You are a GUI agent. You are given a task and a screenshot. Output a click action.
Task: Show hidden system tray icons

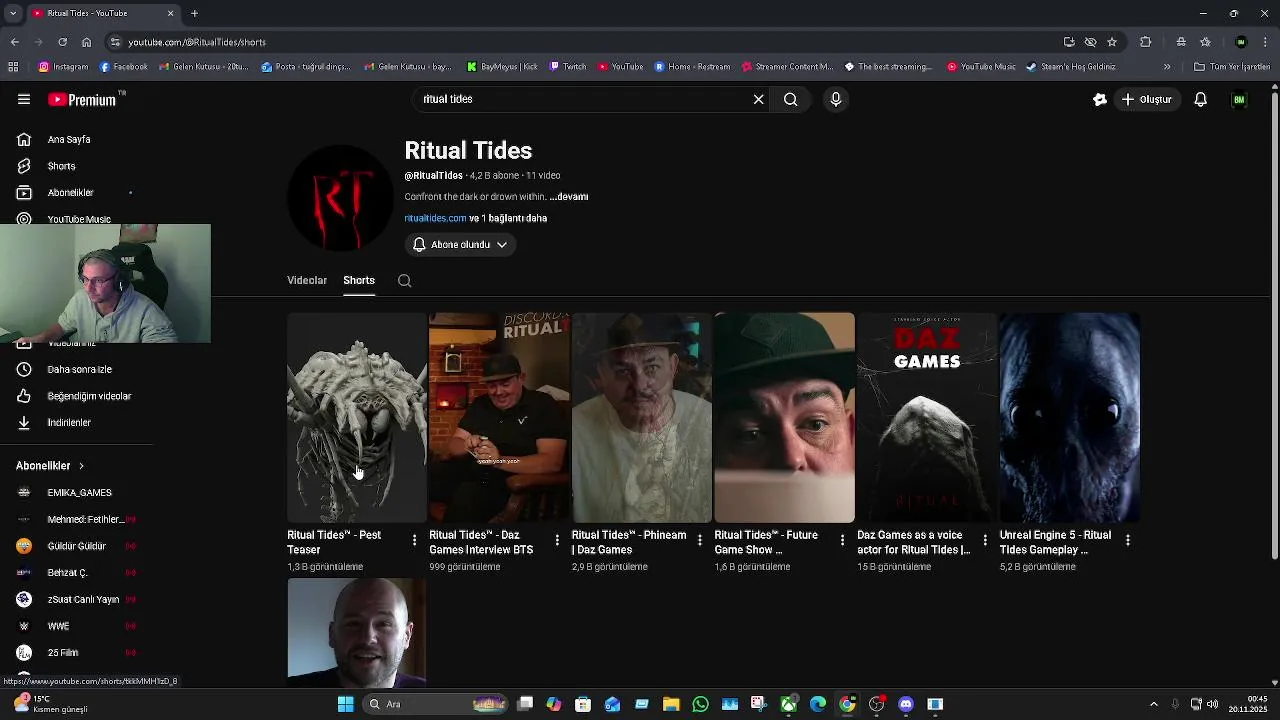[1153, 704]
